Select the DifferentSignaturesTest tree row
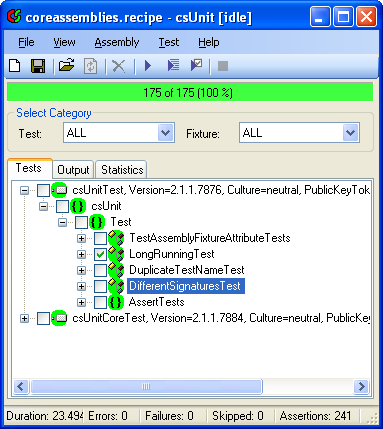The height and width of the screenshot is (429, 383). [186, 286]
